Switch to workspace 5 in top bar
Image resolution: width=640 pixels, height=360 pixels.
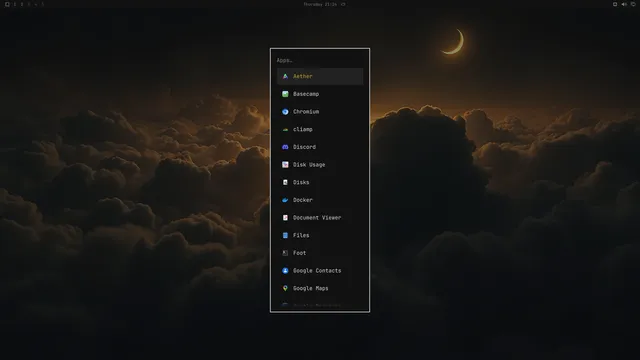[x=42, y=4]
